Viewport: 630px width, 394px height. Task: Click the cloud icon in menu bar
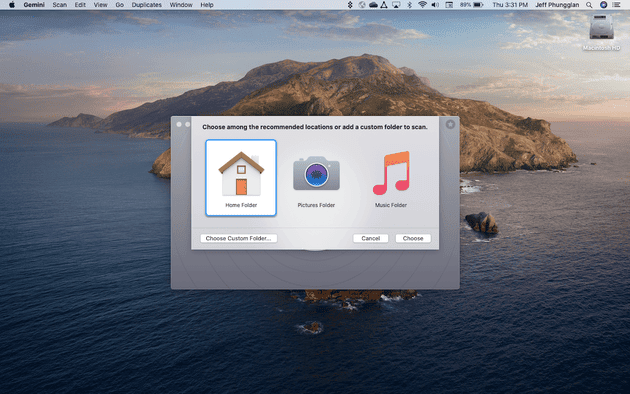click(373, 5)
